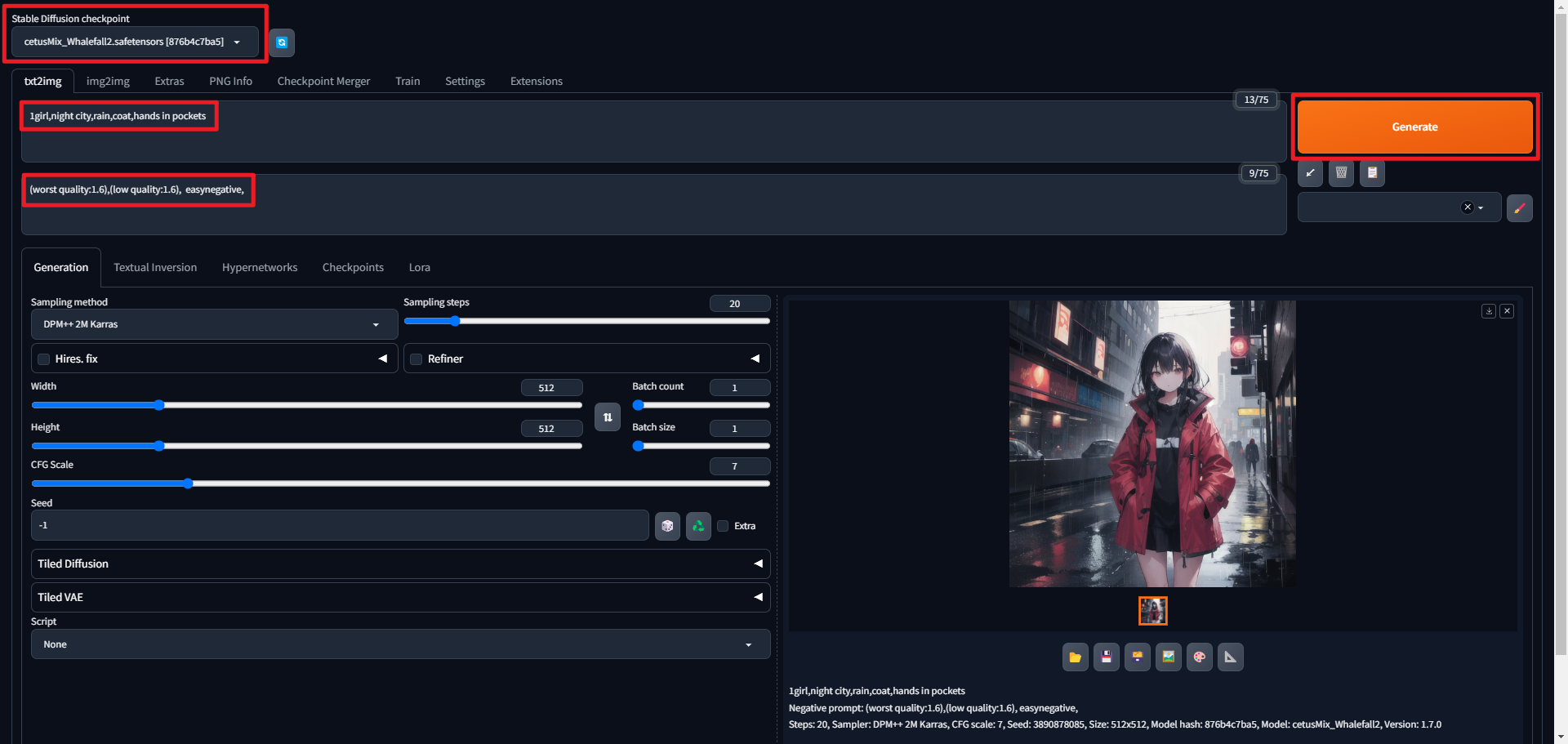Viewport: 1568px width, 744px height.
Task: Reuse the last seed with the recycle icon
Action: click(698, 526)
